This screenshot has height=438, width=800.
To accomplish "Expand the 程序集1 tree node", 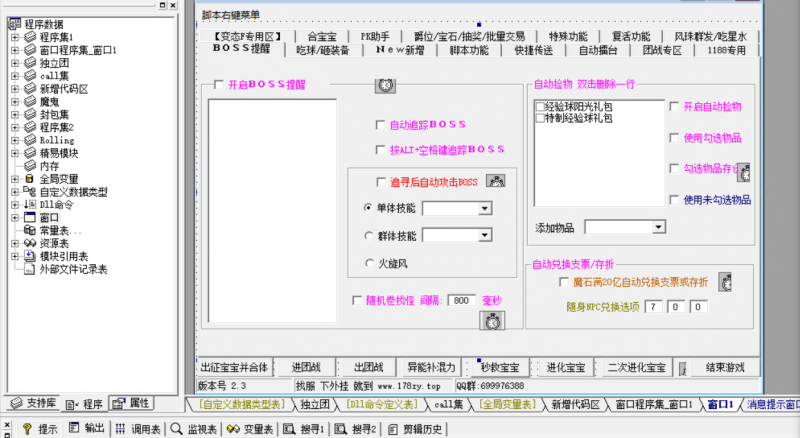I will (x=15, y=37).
